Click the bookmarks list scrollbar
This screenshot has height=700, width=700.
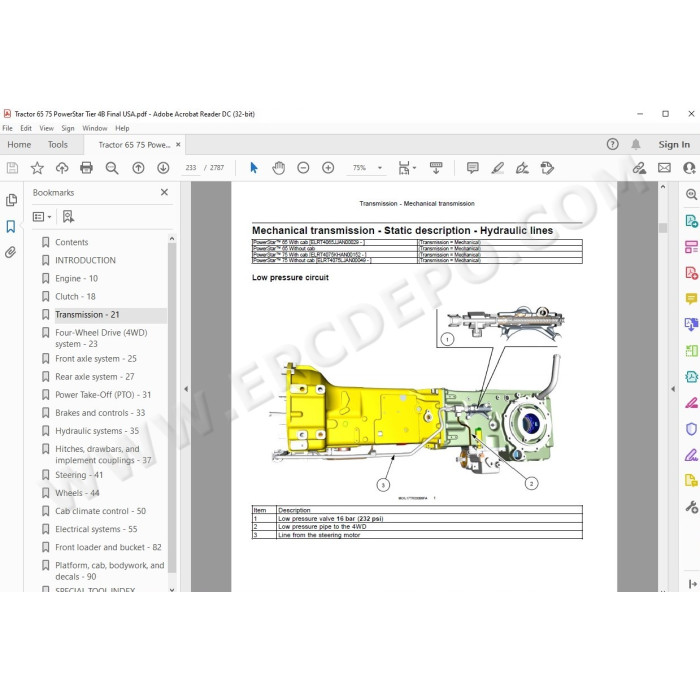172,408
